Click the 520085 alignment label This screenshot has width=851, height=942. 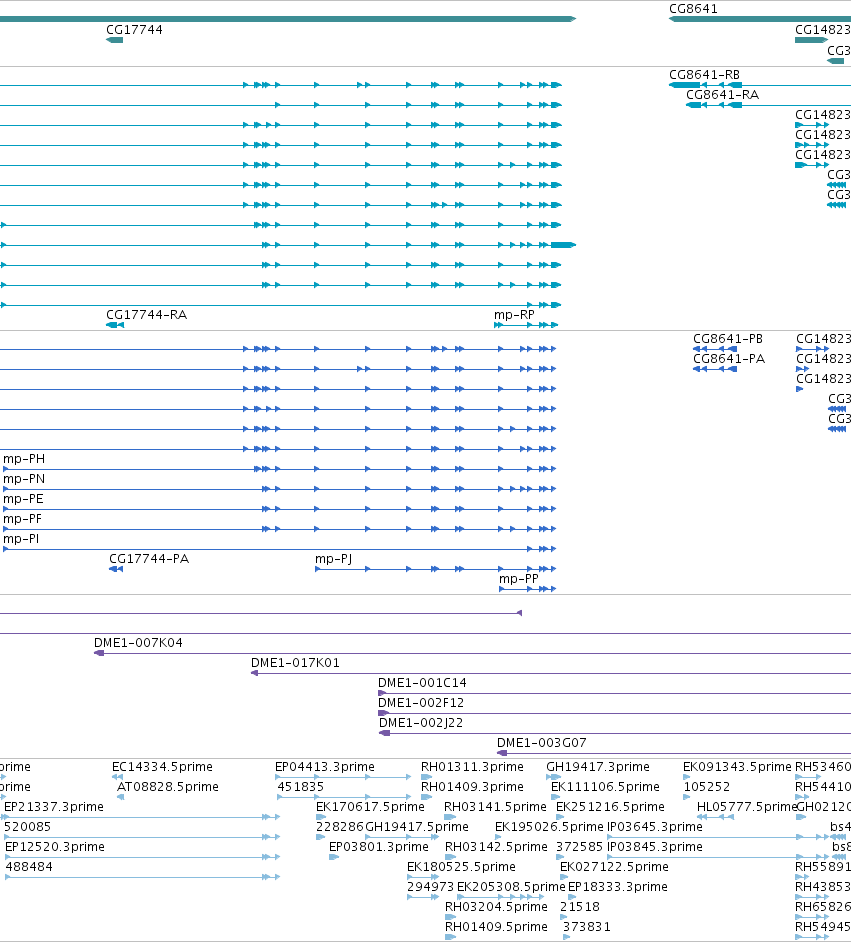point(28,827)
